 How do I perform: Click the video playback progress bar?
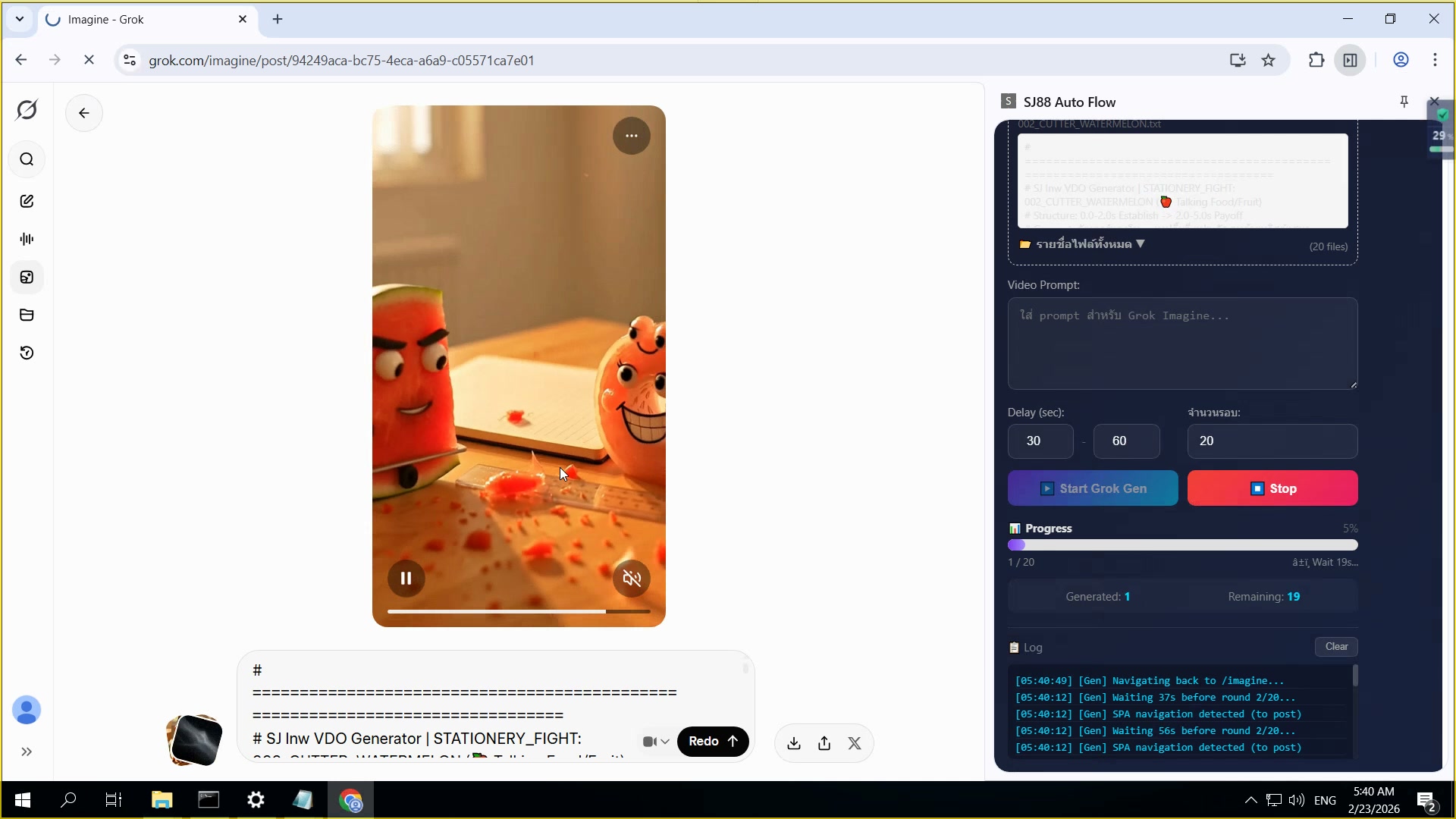click(519, 611)
